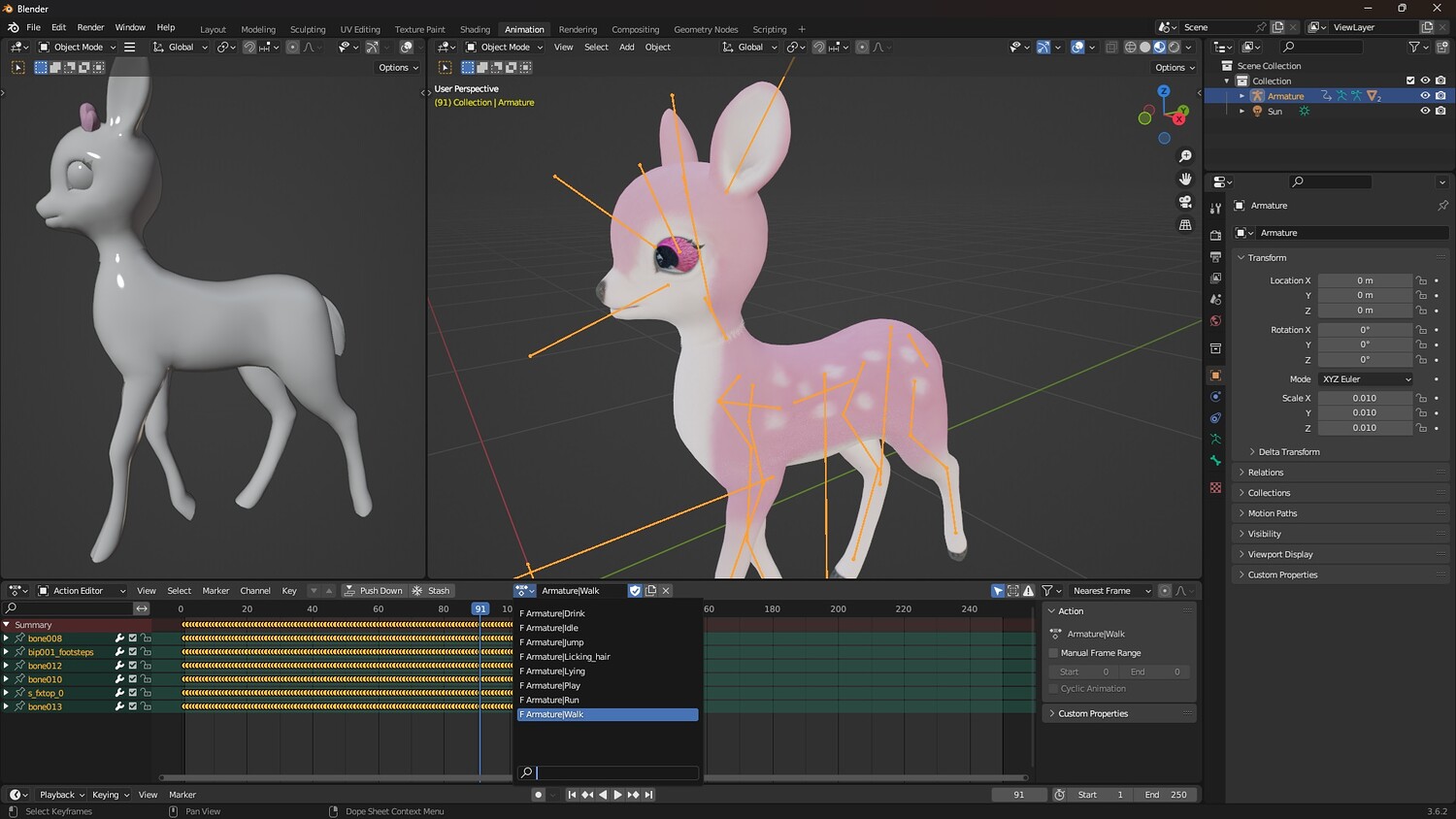The height and width of the screenshot is (819, 1456).
Task: Click the Push Down button
Action: pyautogui.click(x=373, y=590)
